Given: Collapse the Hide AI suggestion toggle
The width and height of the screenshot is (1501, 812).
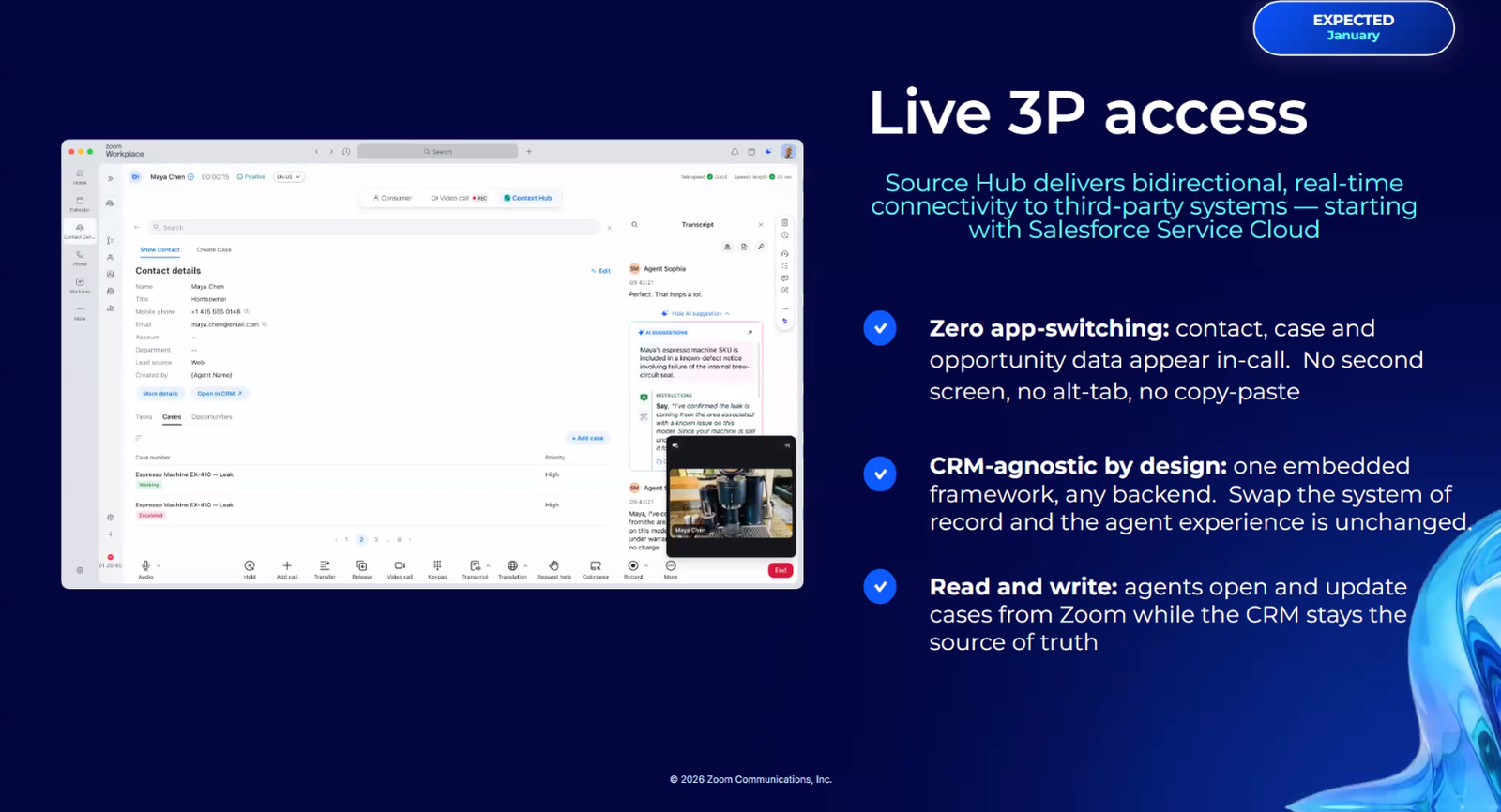Looking at the screenshot, I should point(695,314).
